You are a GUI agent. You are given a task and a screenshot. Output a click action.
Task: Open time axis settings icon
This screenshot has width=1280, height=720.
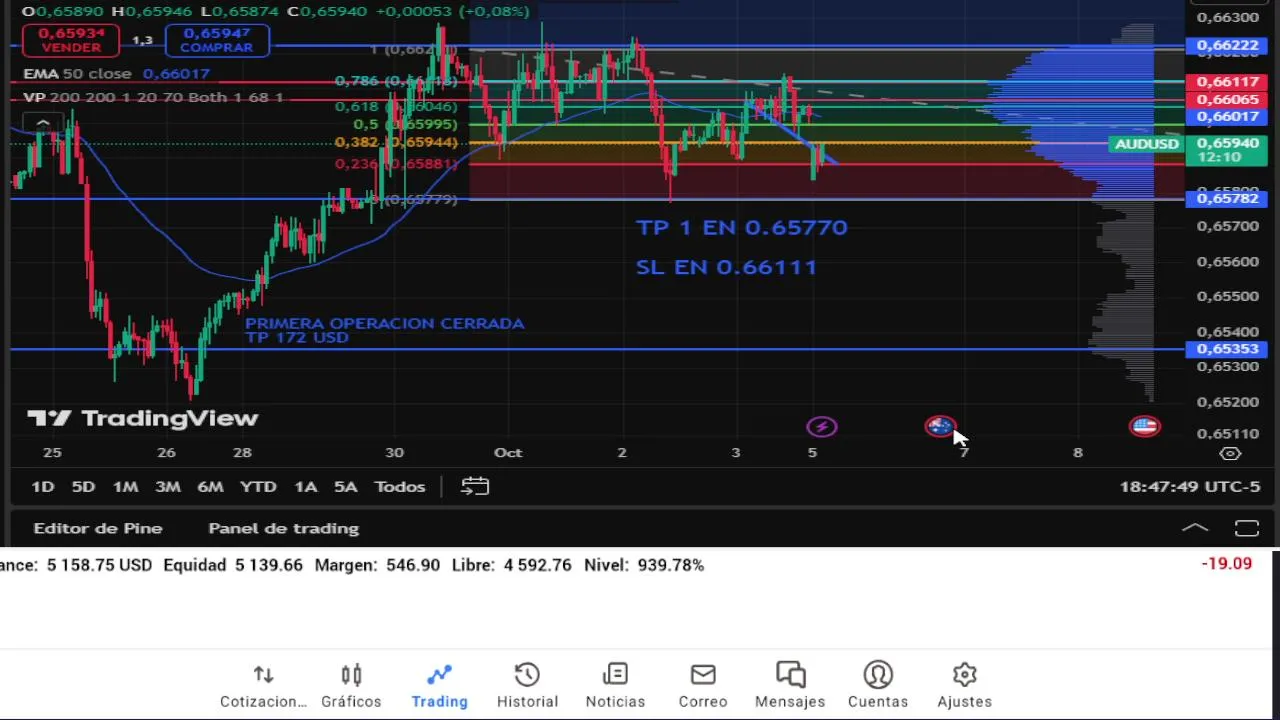[1231, 453]
